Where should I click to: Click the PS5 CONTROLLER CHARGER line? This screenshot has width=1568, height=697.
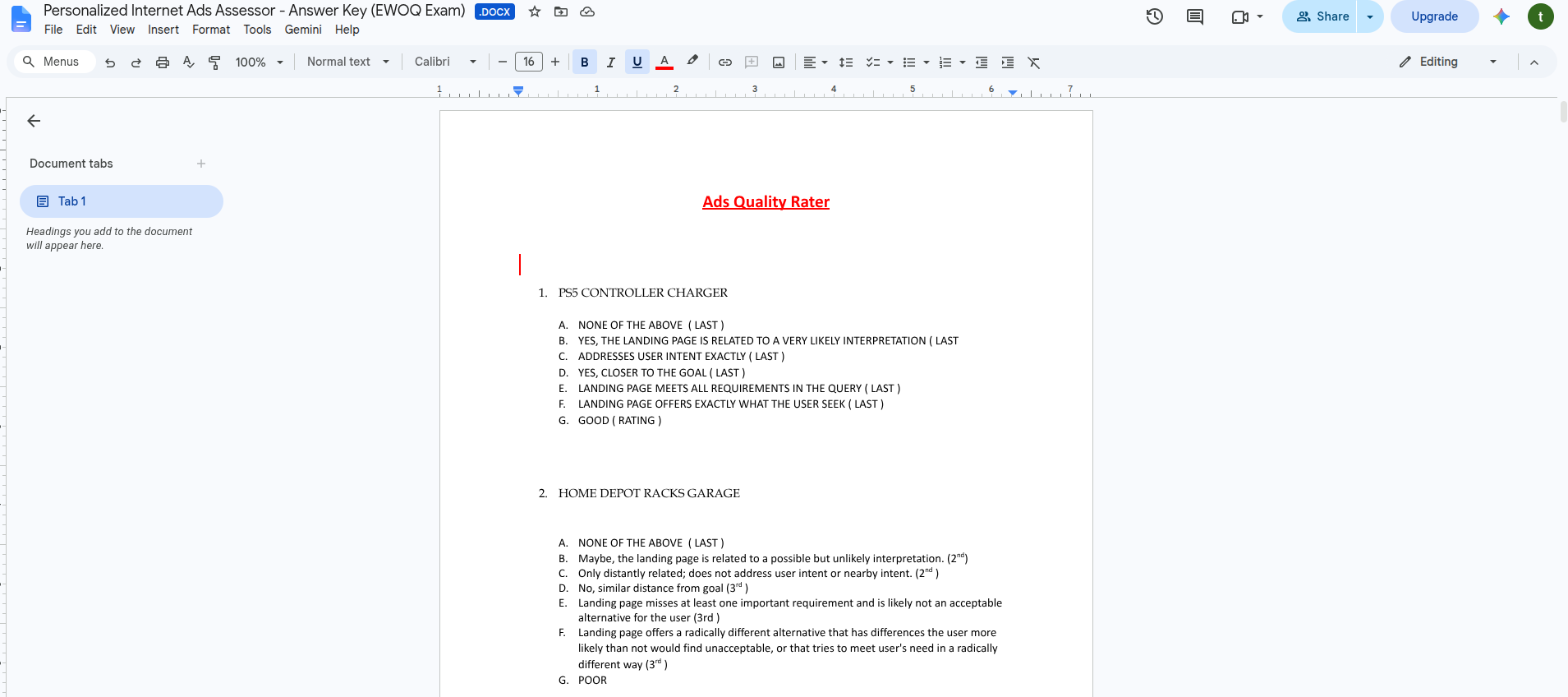(643, 293)
